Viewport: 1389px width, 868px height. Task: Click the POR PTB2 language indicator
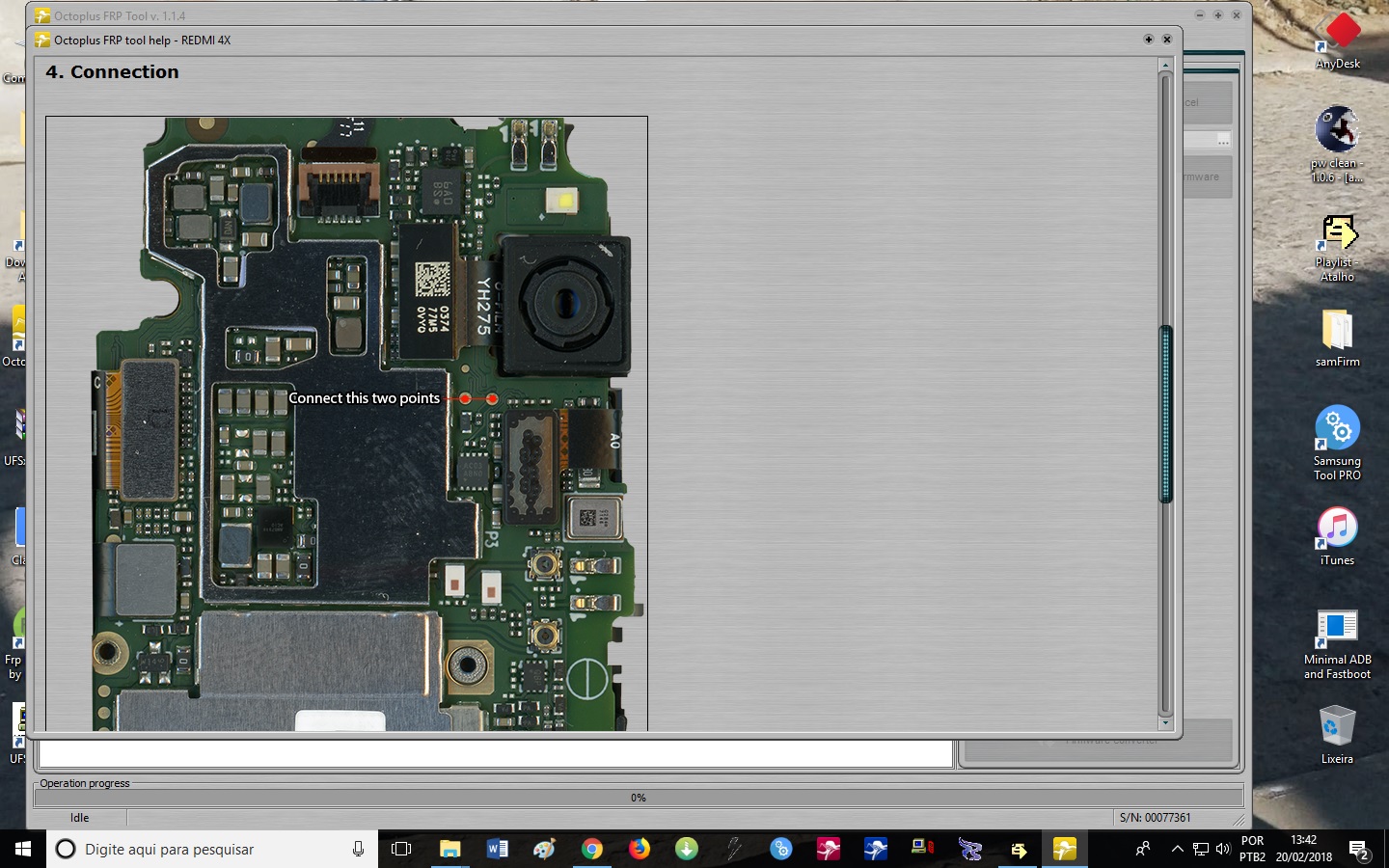click(1252, 849)
